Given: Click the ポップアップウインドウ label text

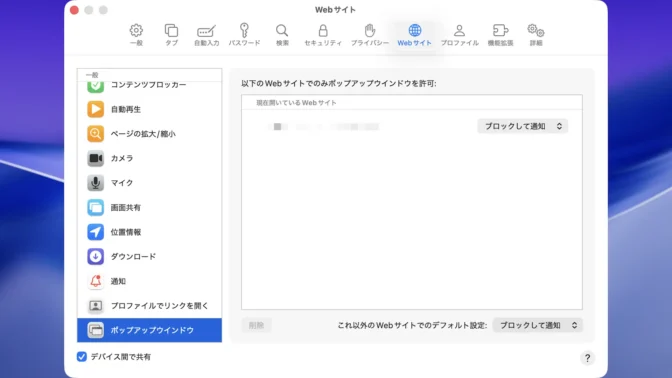Looking at the screenshot, I should 152,330.
